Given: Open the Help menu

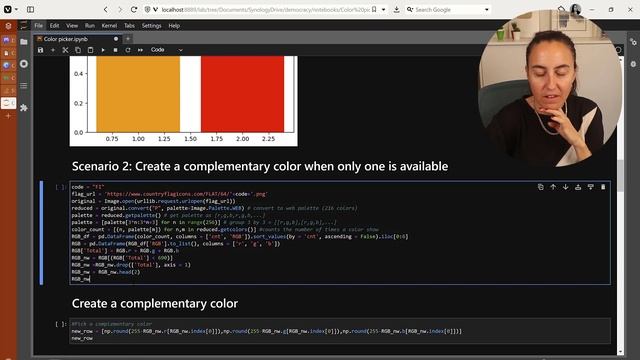Looking at the screenshot, I should pos(174,26).
